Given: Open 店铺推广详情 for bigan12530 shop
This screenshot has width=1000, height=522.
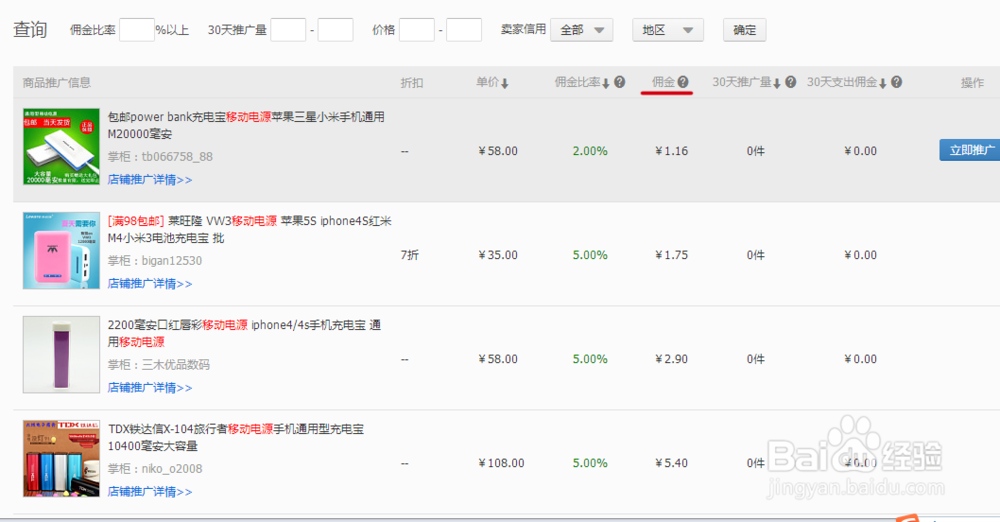Looking at the screenshot, I should pyautogui.click(x=150, y=284).
